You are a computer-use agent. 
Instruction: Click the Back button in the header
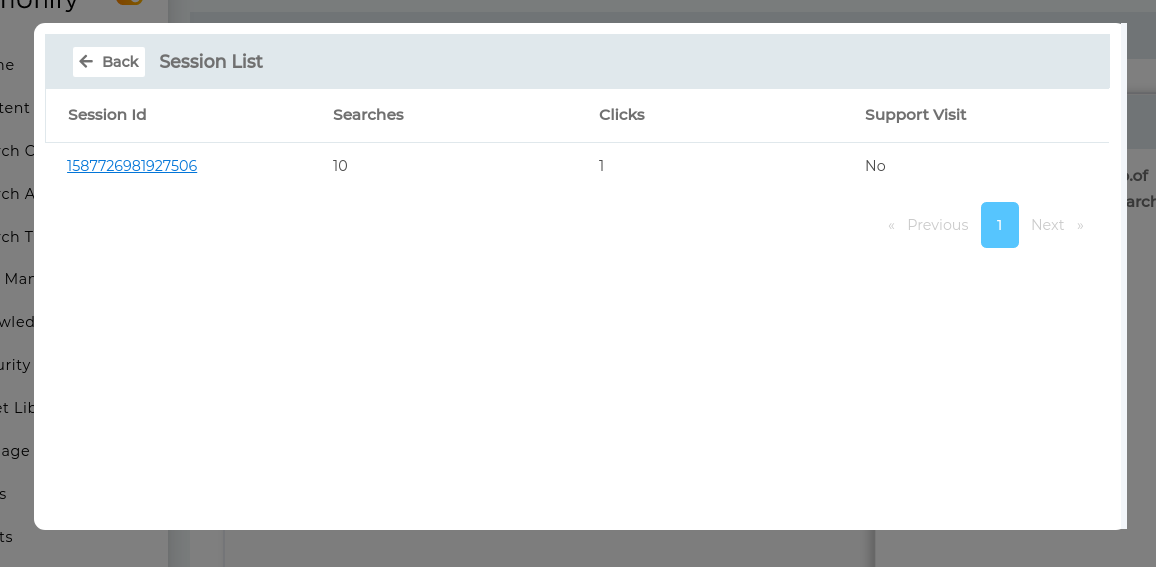[x=109, y=62]
